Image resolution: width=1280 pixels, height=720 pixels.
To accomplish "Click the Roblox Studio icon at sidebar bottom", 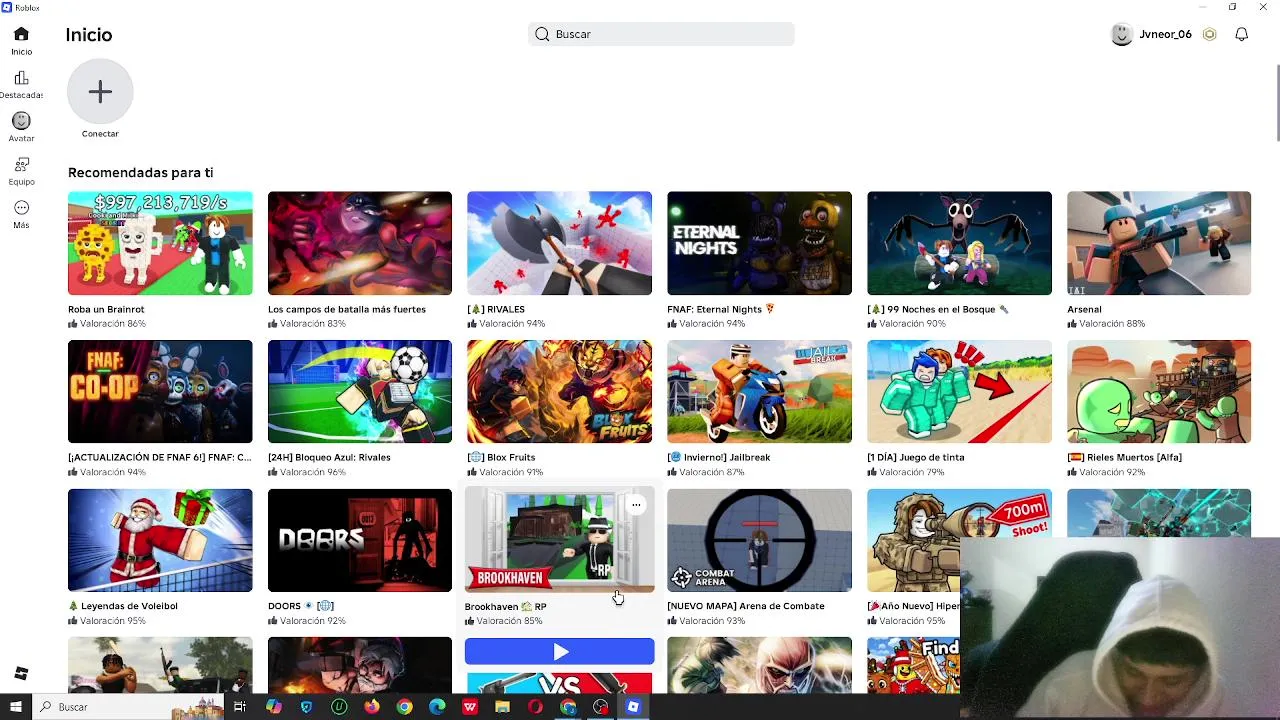I will [21, 673].
